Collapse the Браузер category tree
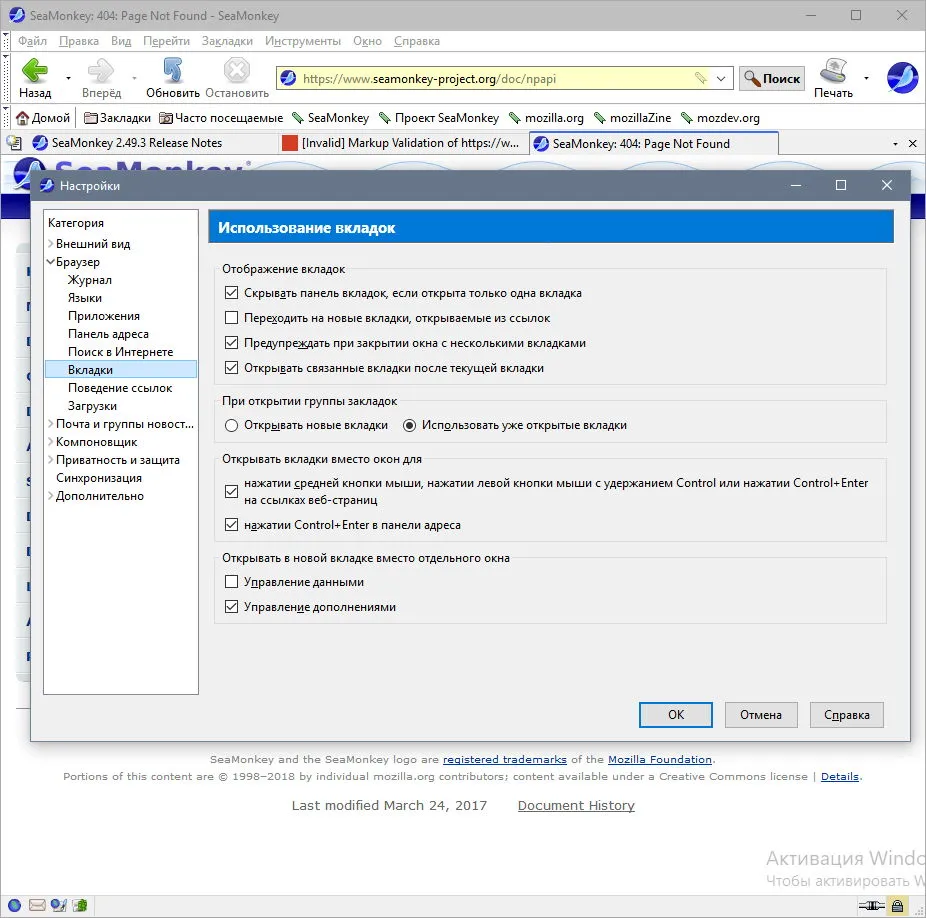 [x=51, y=261]
